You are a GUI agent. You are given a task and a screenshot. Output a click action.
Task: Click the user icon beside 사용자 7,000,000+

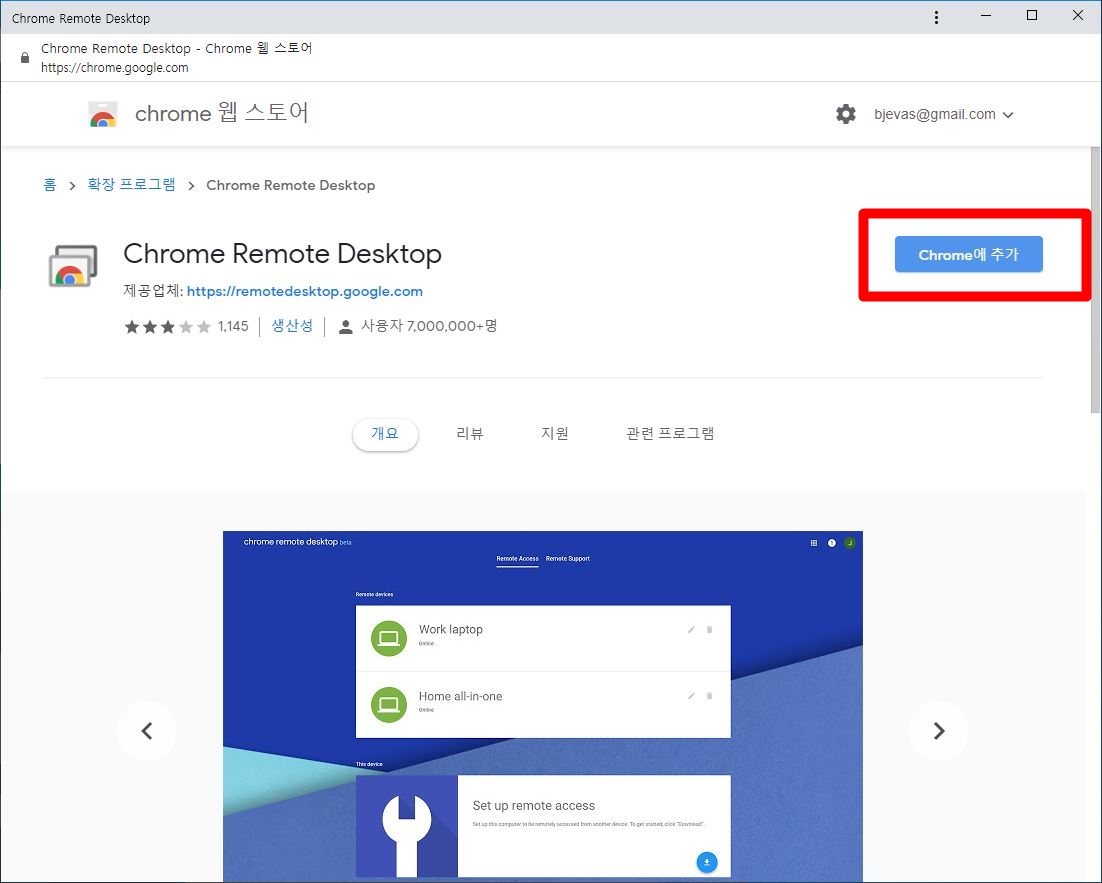[x=345, y=327]
